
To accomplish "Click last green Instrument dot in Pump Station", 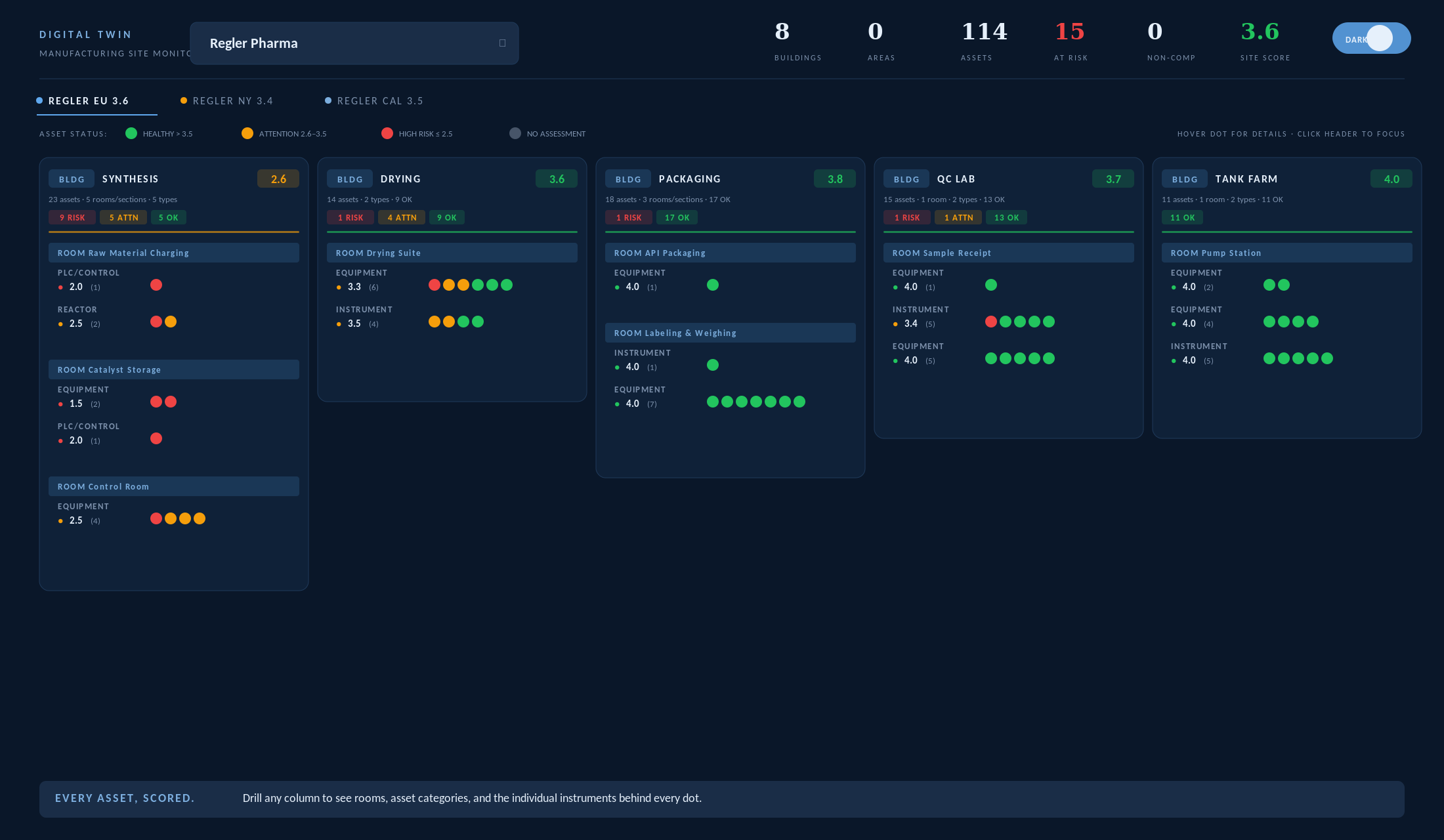I will point(1327,358).
